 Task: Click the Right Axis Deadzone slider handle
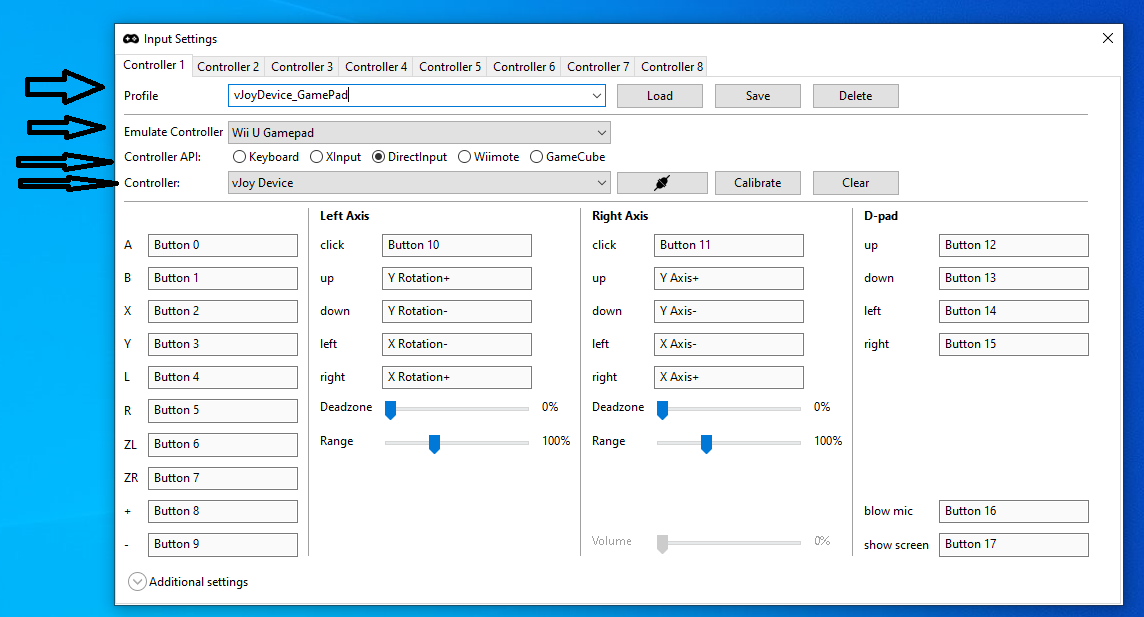pyautogui.click(x=662, y=410)
